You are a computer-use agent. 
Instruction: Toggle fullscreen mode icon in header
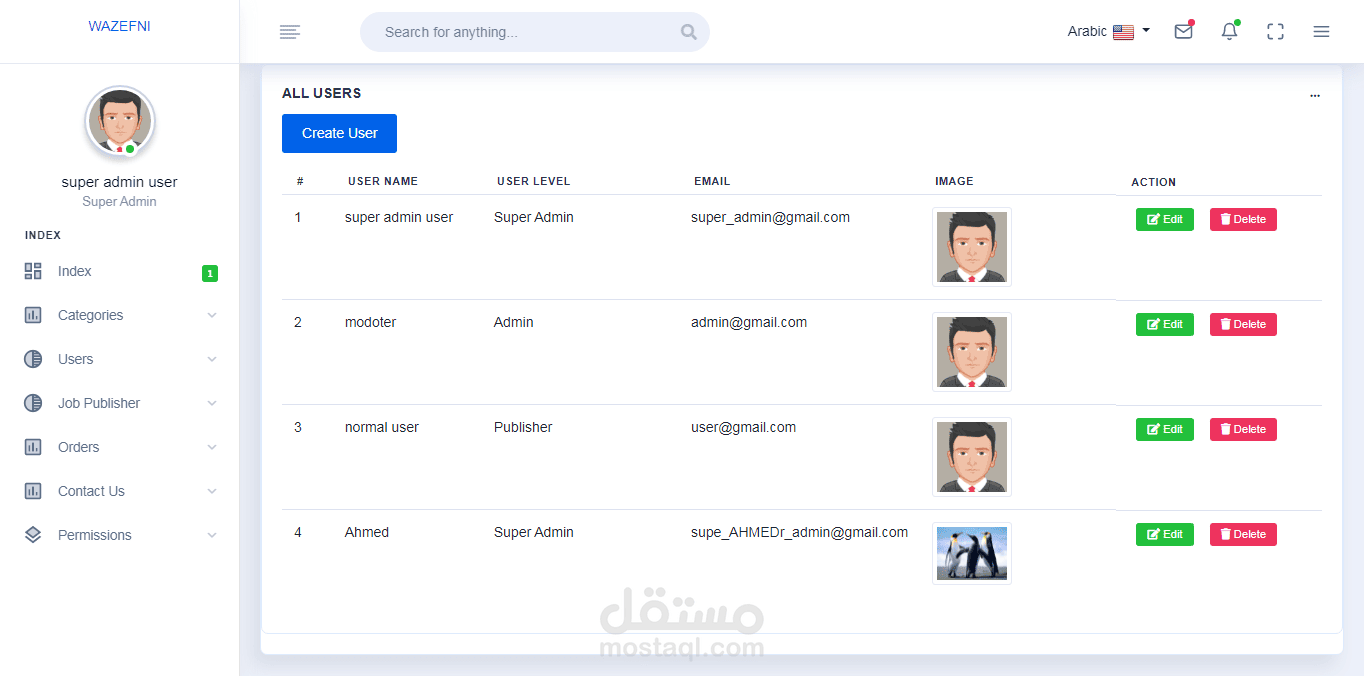tap(1275, 32)
